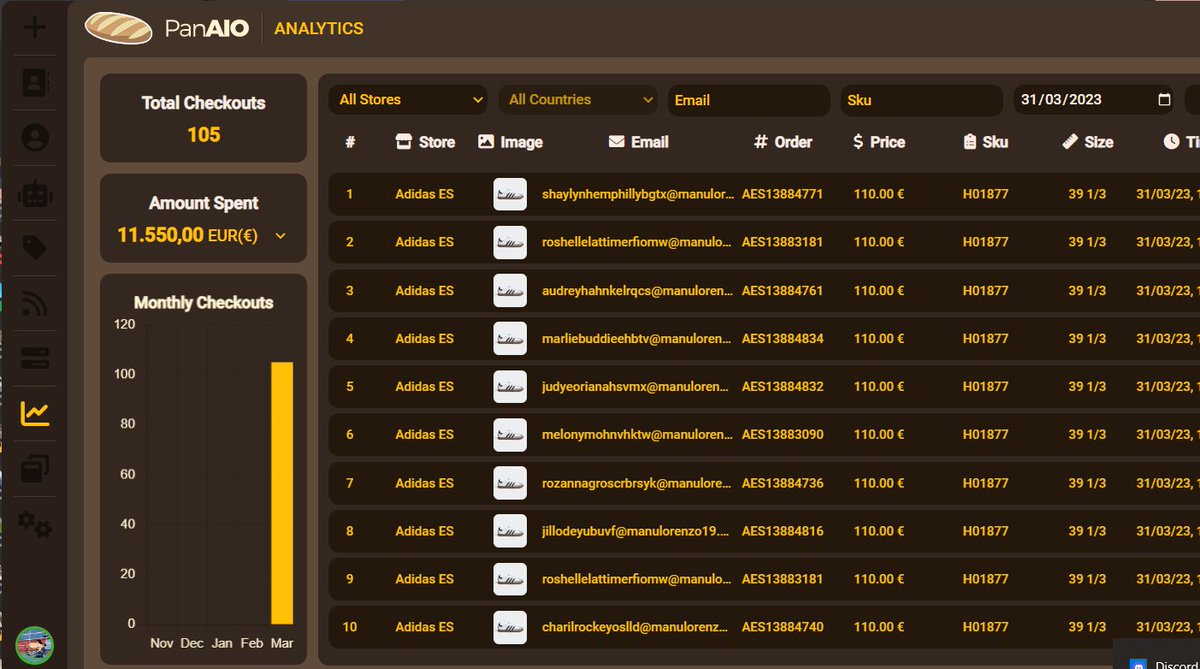Click the plus icon in sidebar

35,27
